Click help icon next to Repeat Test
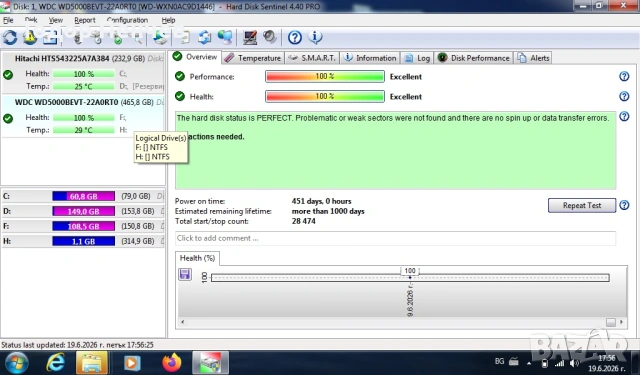Image resolution: width=640 pixels, height=375 pixels. (x=624, y=205)
